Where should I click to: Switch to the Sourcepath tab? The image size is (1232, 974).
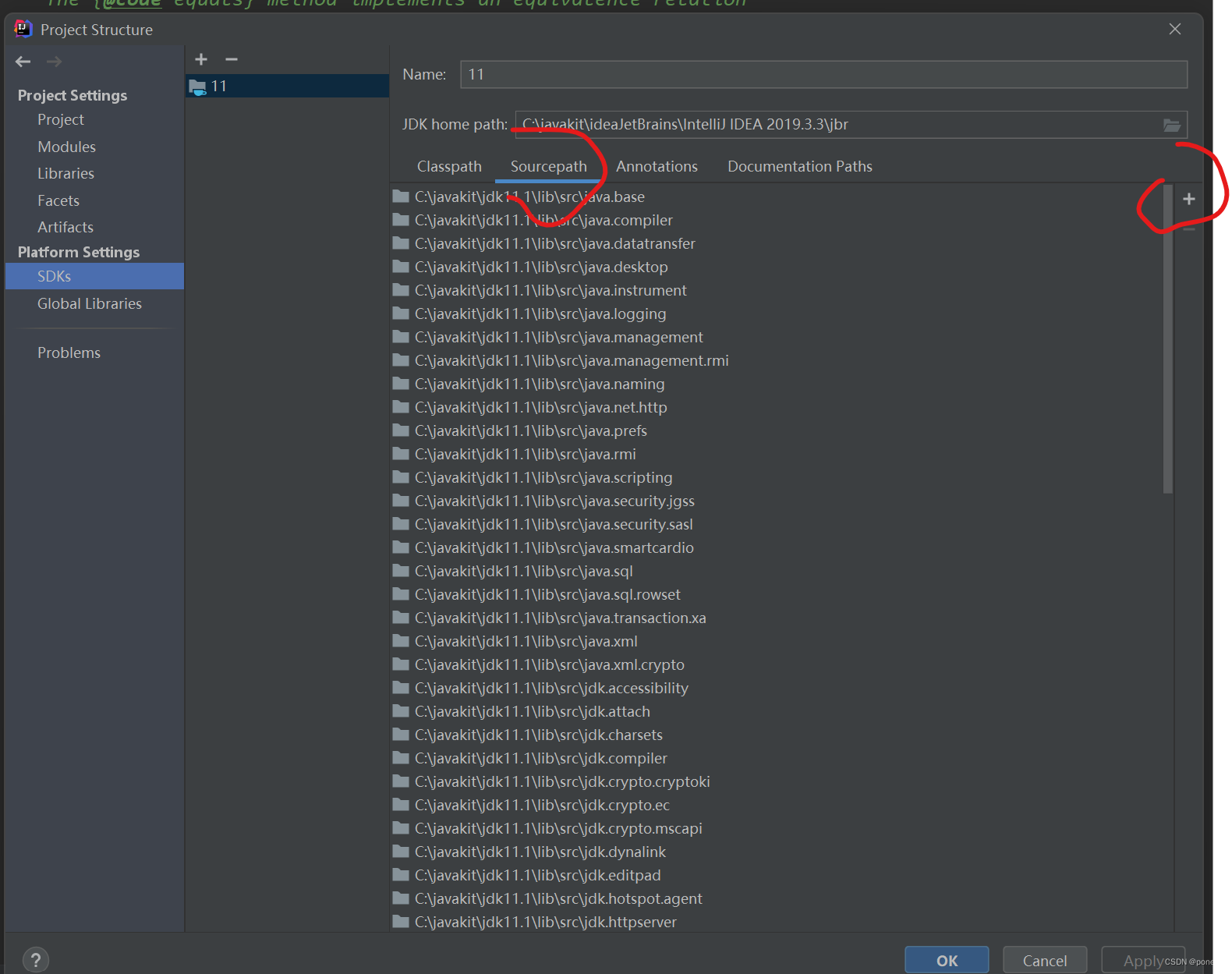549,166
